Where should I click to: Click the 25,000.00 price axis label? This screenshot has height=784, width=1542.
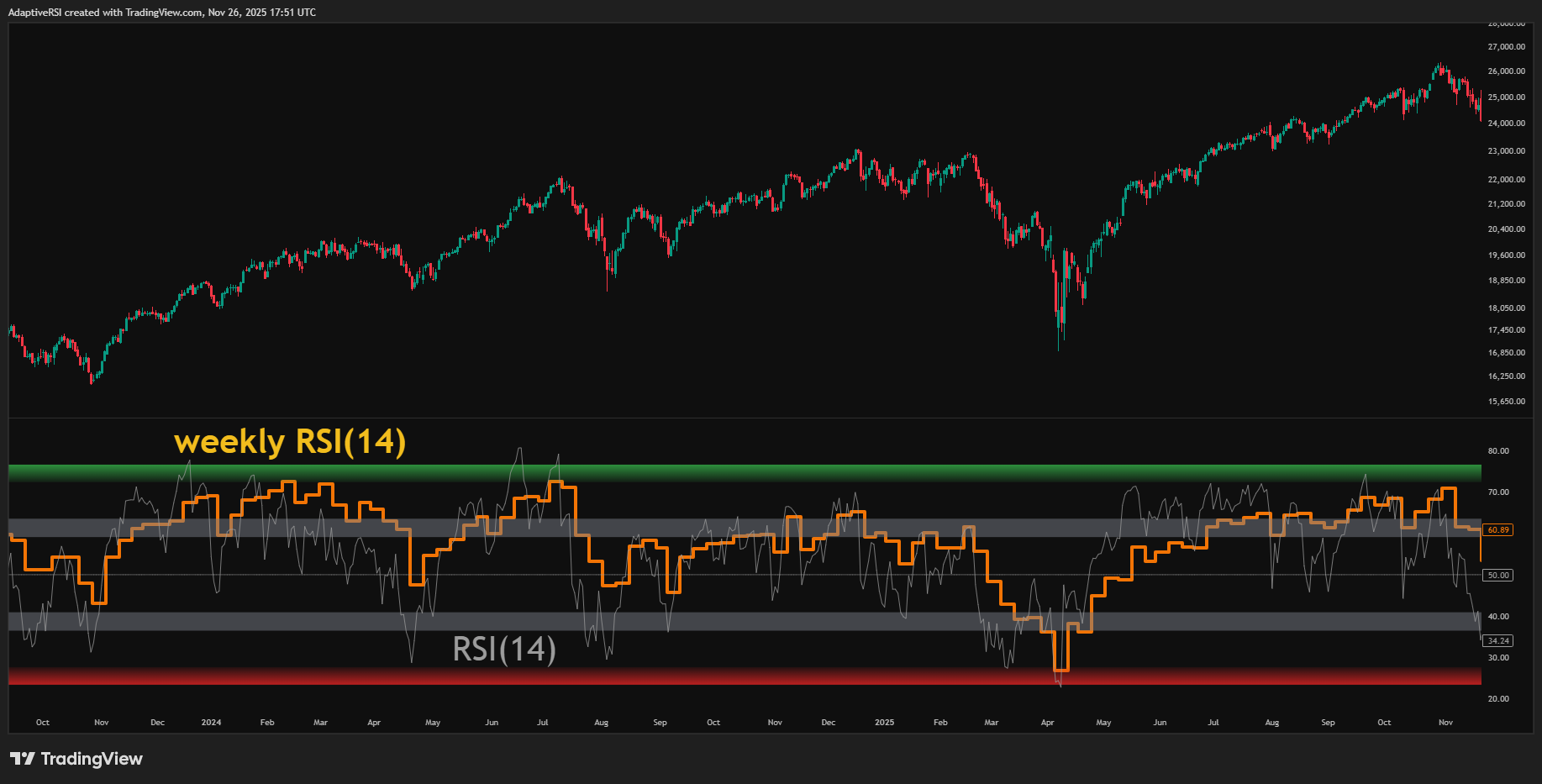tap(1506, 97)
